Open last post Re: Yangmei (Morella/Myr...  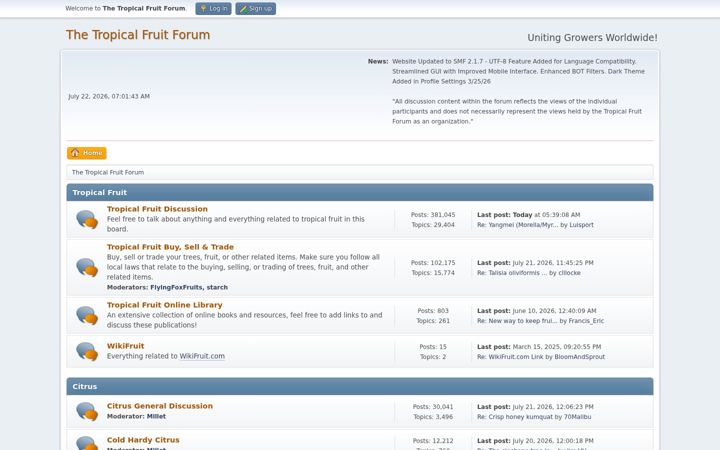pyautogui.click(x=517, y=225)
